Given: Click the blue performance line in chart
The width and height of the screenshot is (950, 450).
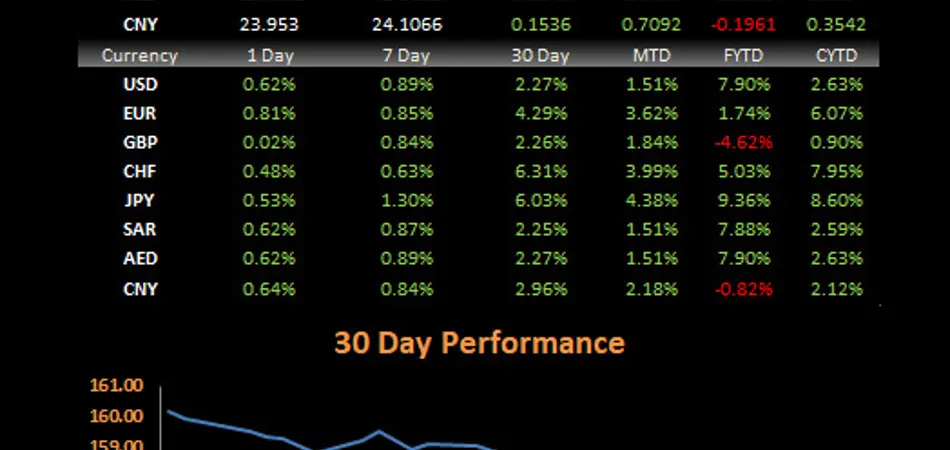Looking at the screenshot, I should click(250, 431).
